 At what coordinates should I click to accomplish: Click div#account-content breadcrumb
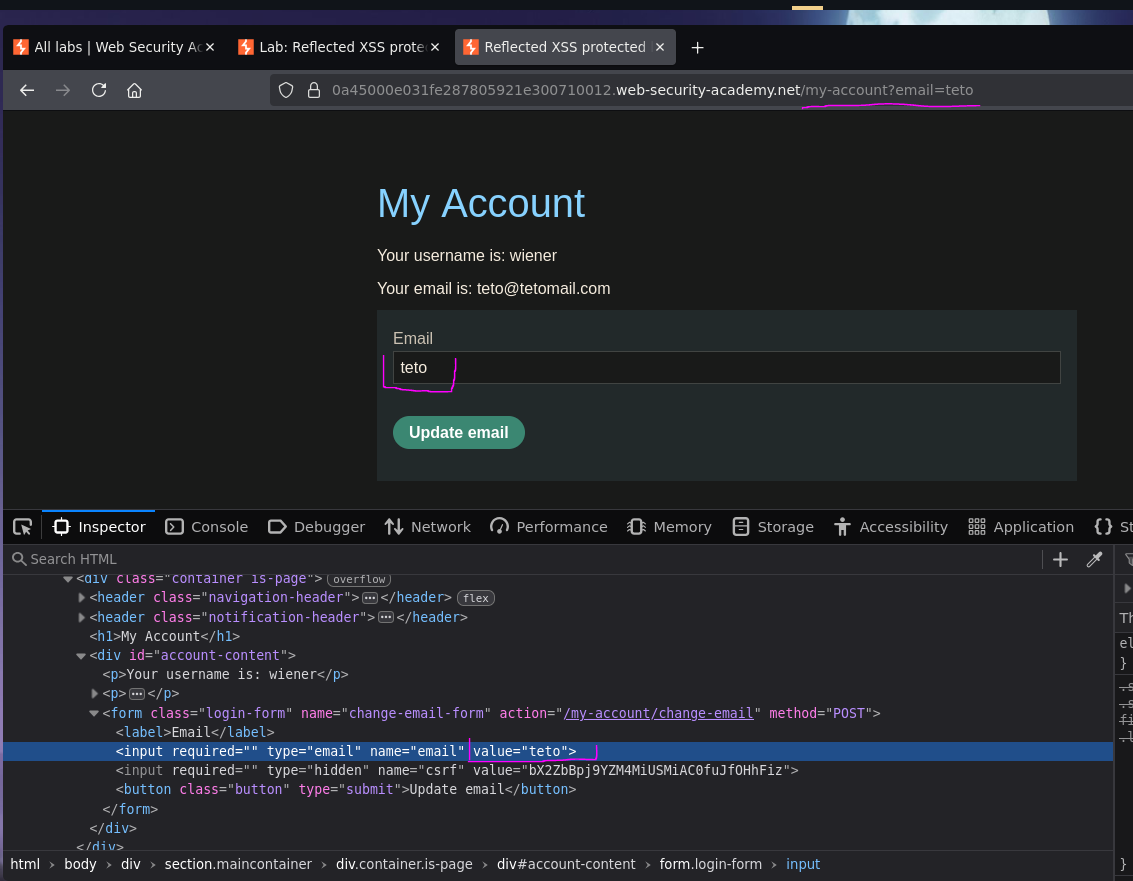click(566, 864)
